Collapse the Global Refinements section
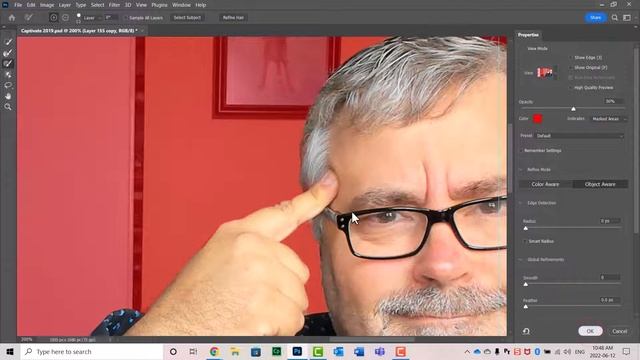Image resolution: width=640 pixels, height=360 pixels. coord(521,260)
